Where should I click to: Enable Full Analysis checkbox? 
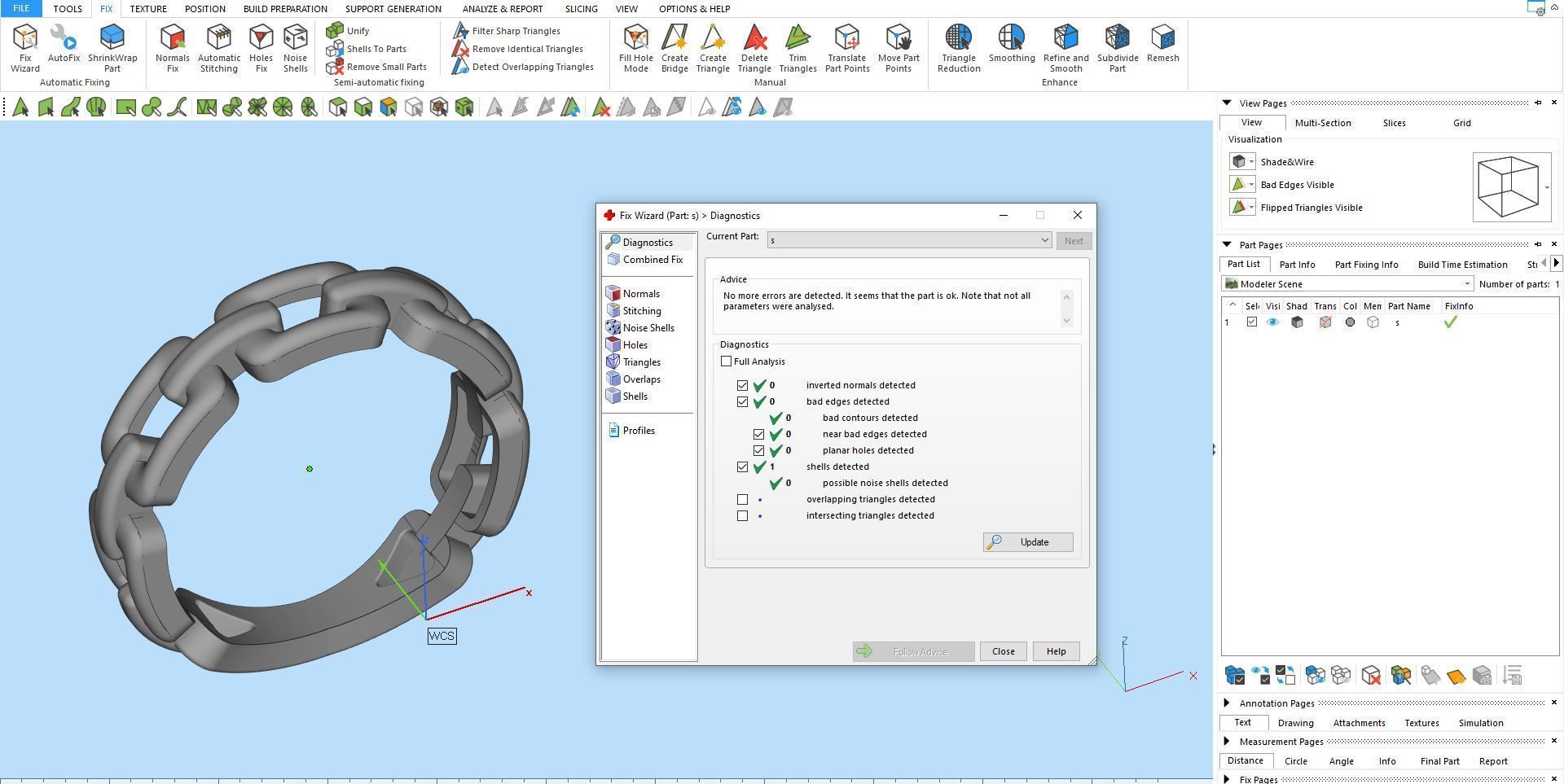[727, 361]
